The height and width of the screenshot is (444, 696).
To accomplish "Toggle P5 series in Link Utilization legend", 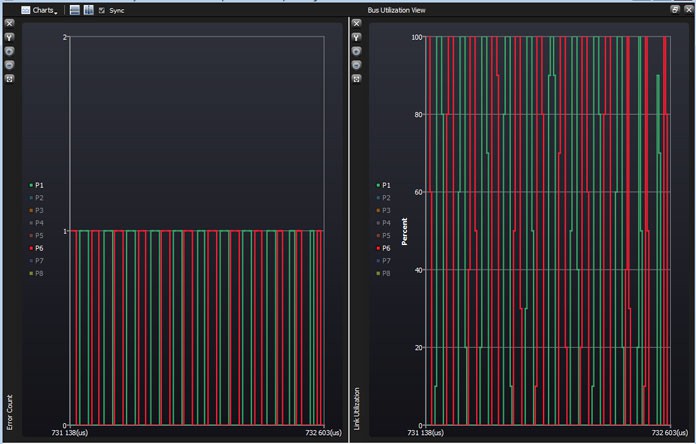I will pyautogui.click(x=384, y=236).
